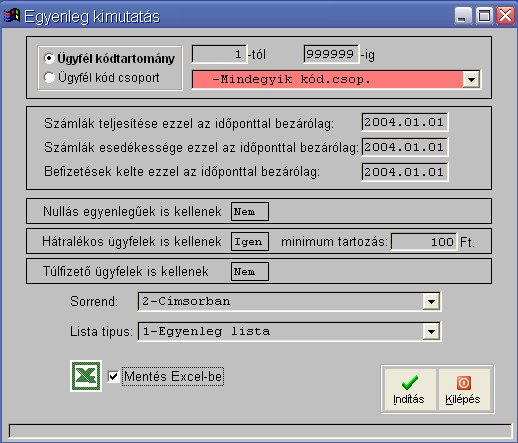The width and height of the screenshot is (518, 443).
Task: Click the Lista tipus: label
Action: tap(101, 332)
